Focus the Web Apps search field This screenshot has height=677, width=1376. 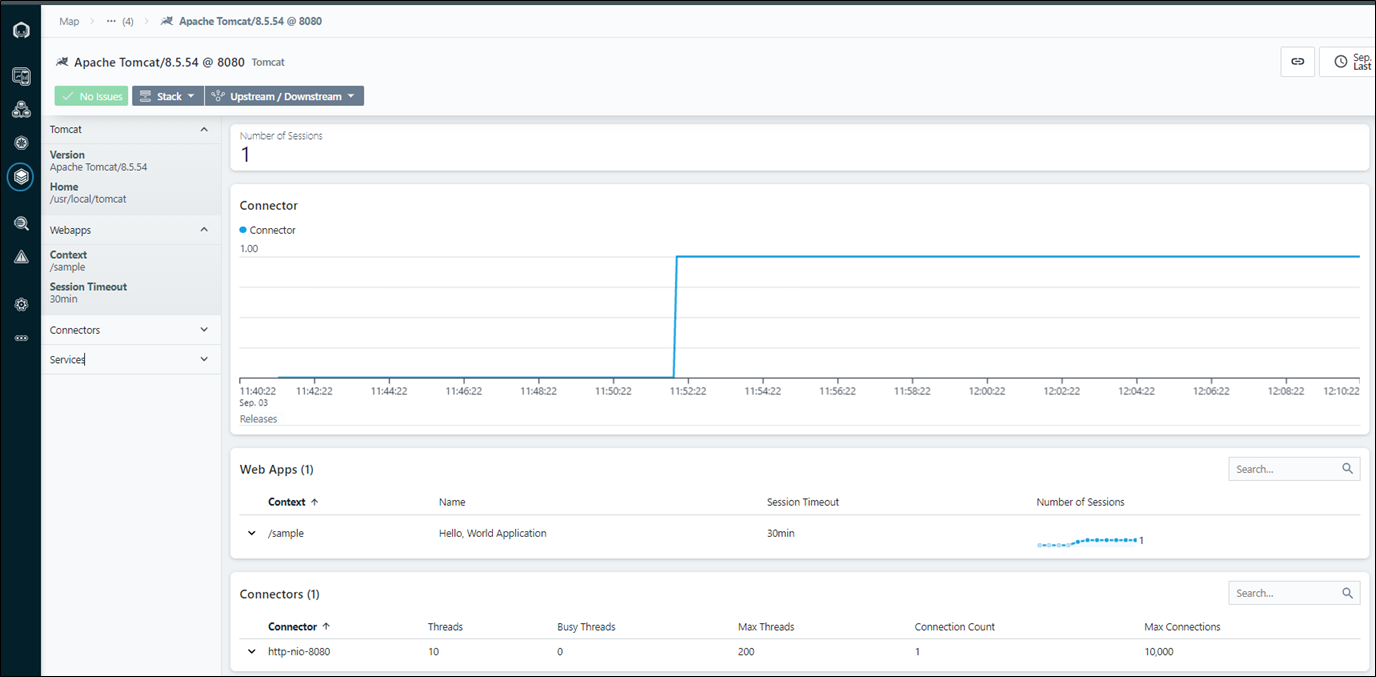pos(1294,468)
